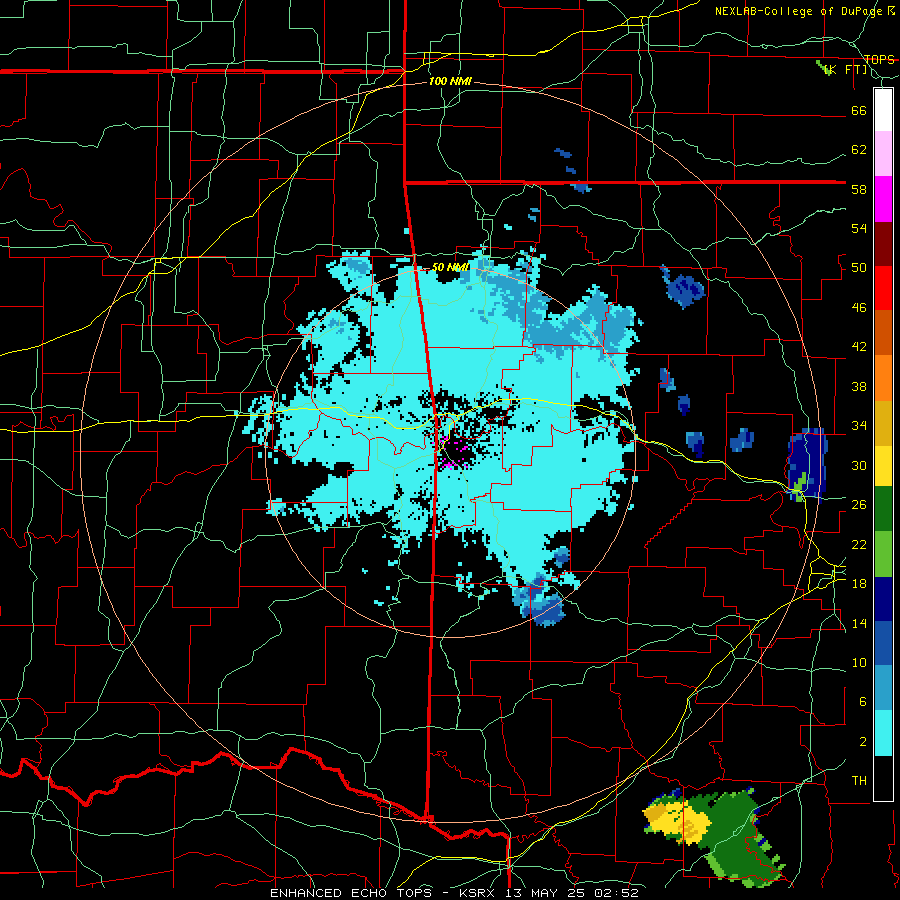The image size is (900, 900).
Task: Pick the navy blue legend swatch
Action: click(883, 599)
